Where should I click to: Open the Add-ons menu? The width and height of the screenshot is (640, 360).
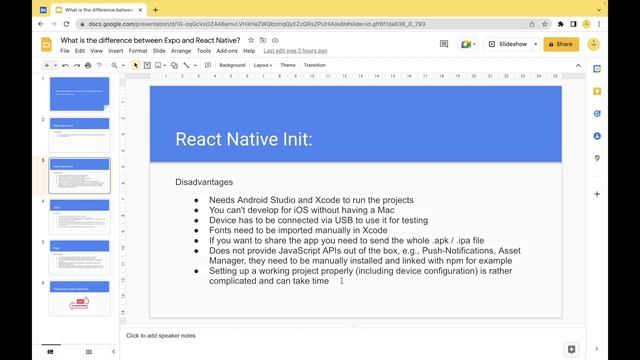coord(227,51)
